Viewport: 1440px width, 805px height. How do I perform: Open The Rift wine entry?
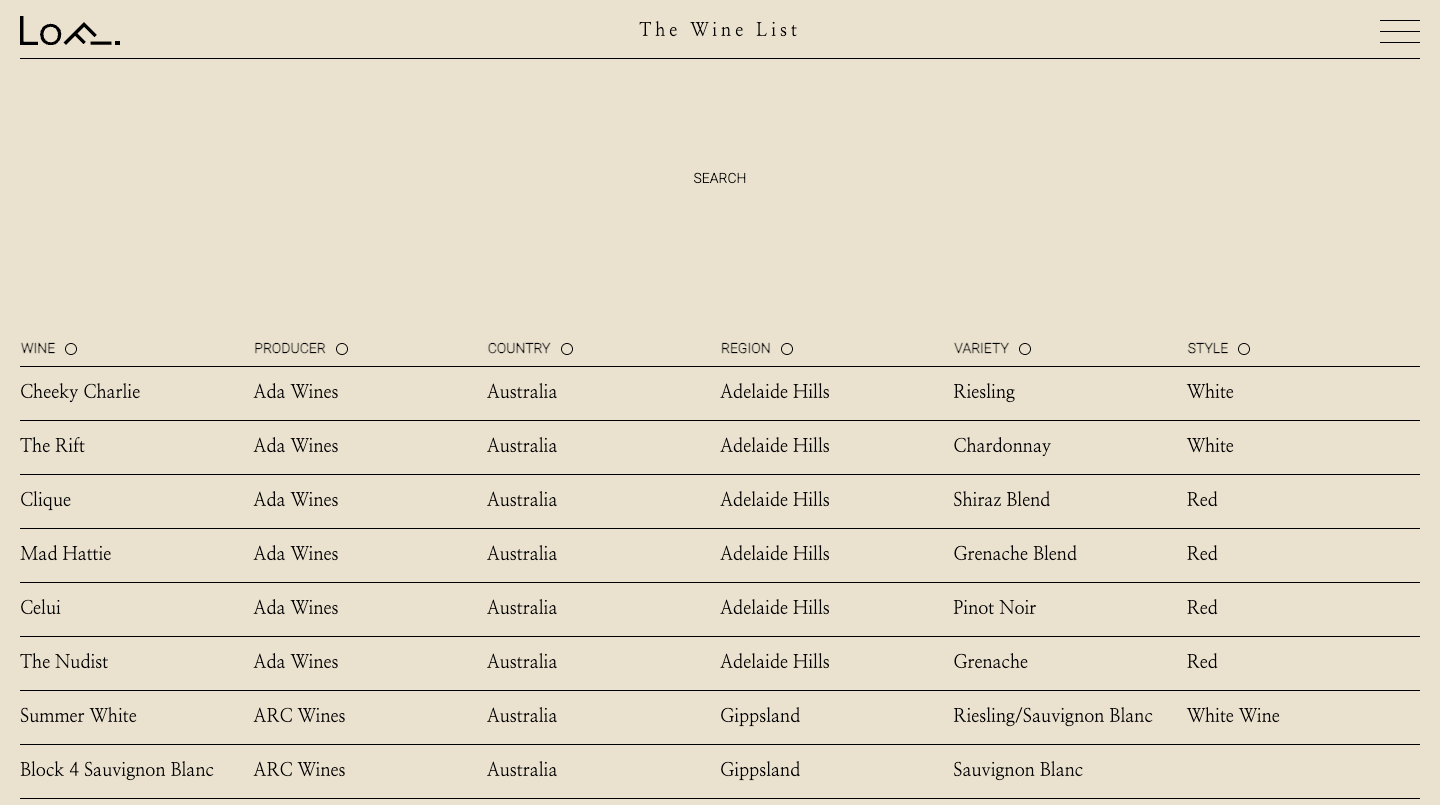52,446
